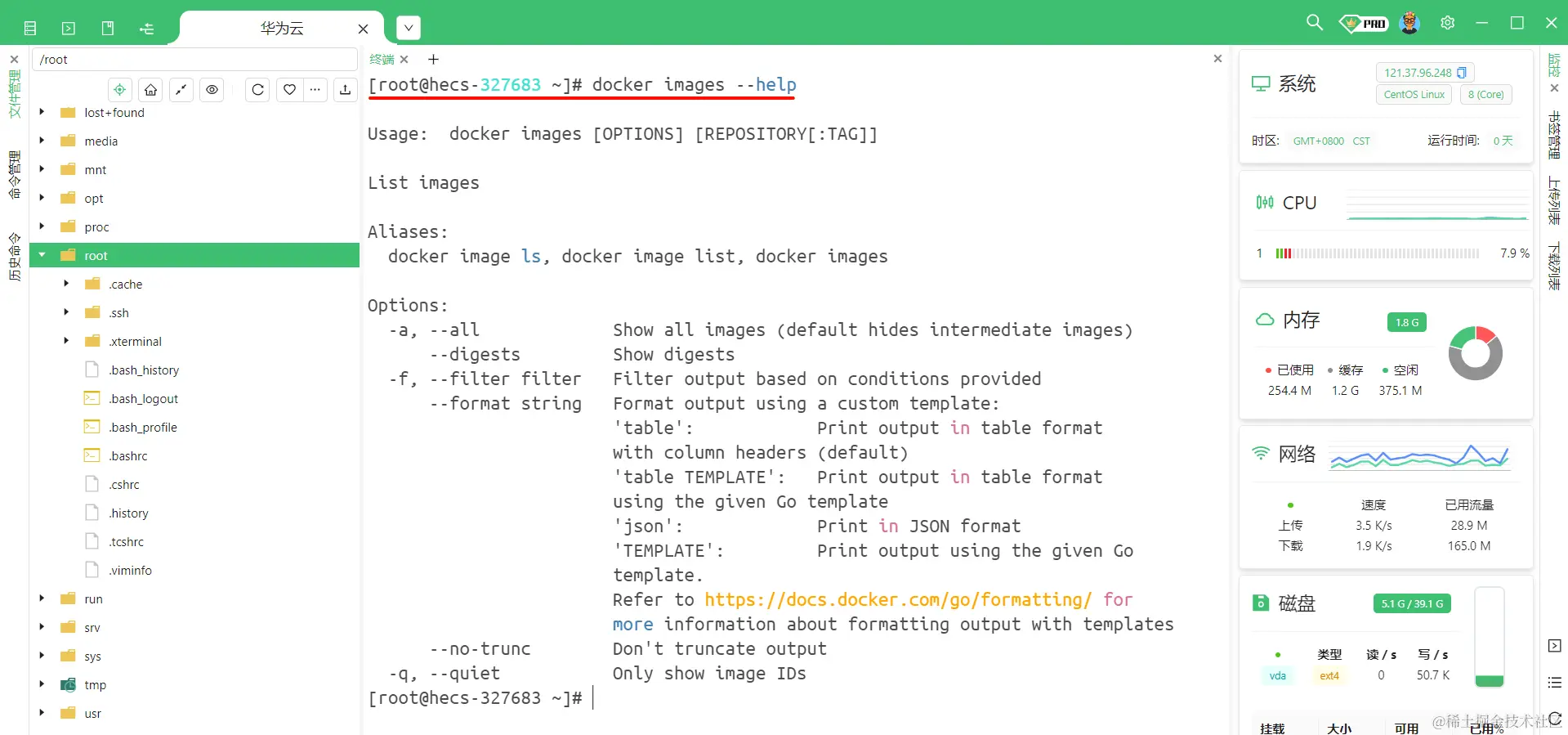Image resolution: width=1568 pixels, height=735 pixels.
Task: Click the tmp folder icon
Action: coord(69,685)
